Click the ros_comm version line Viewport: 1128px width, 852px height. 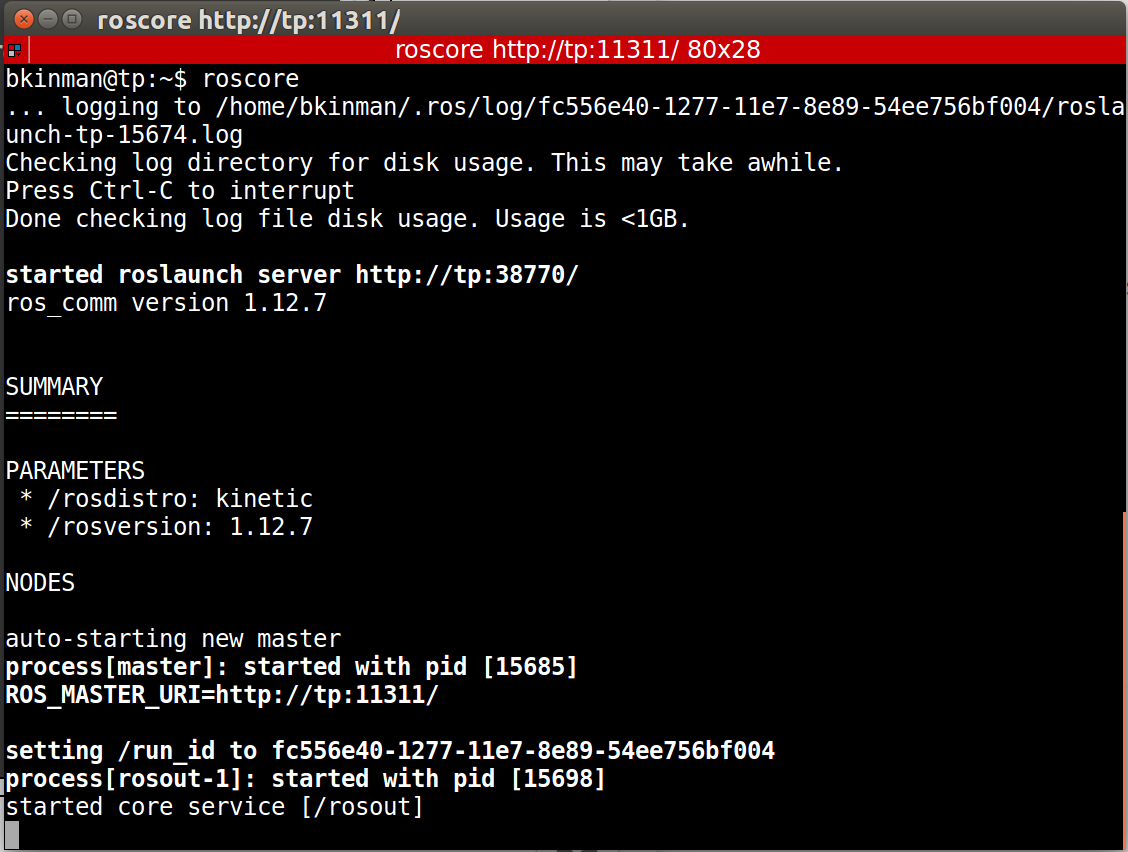point(166,302)
